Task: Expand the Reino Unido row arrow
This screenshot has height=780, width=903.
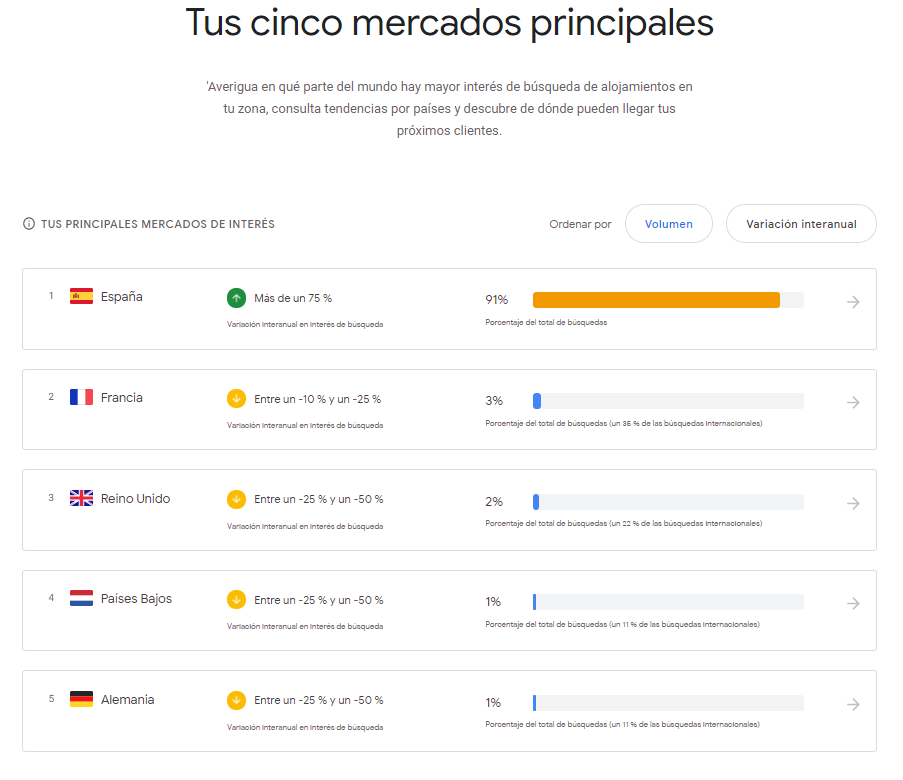Action: click(853, 503)
